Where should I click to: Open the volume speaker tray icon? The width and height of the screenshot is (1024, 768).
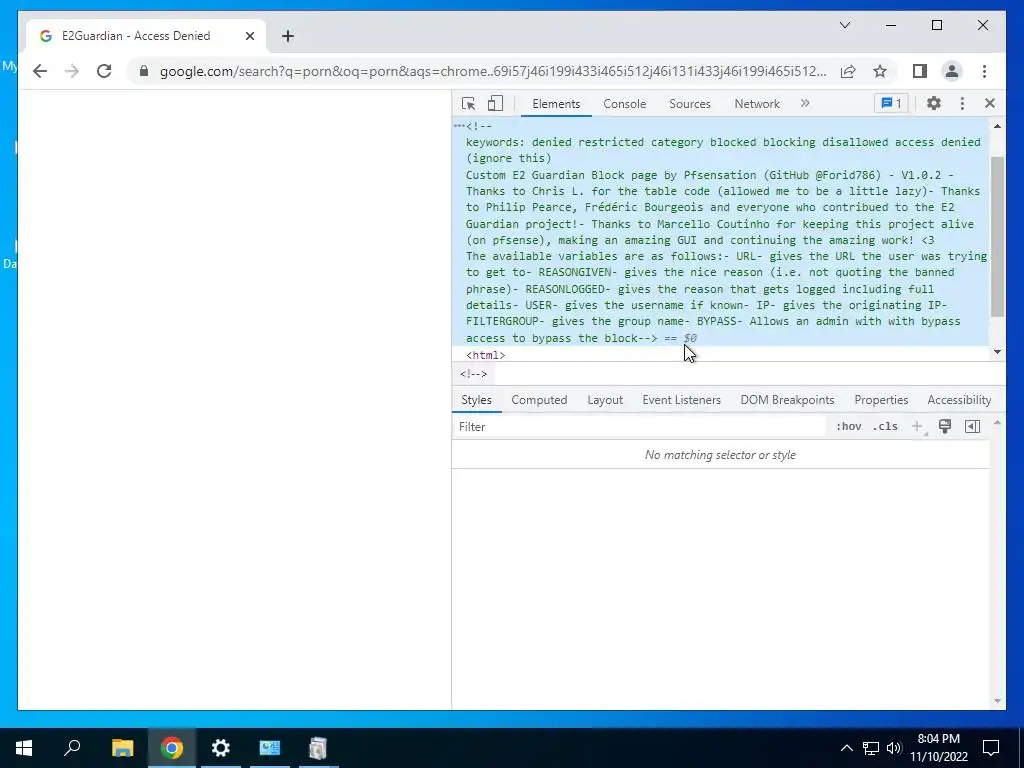point(894,748)
